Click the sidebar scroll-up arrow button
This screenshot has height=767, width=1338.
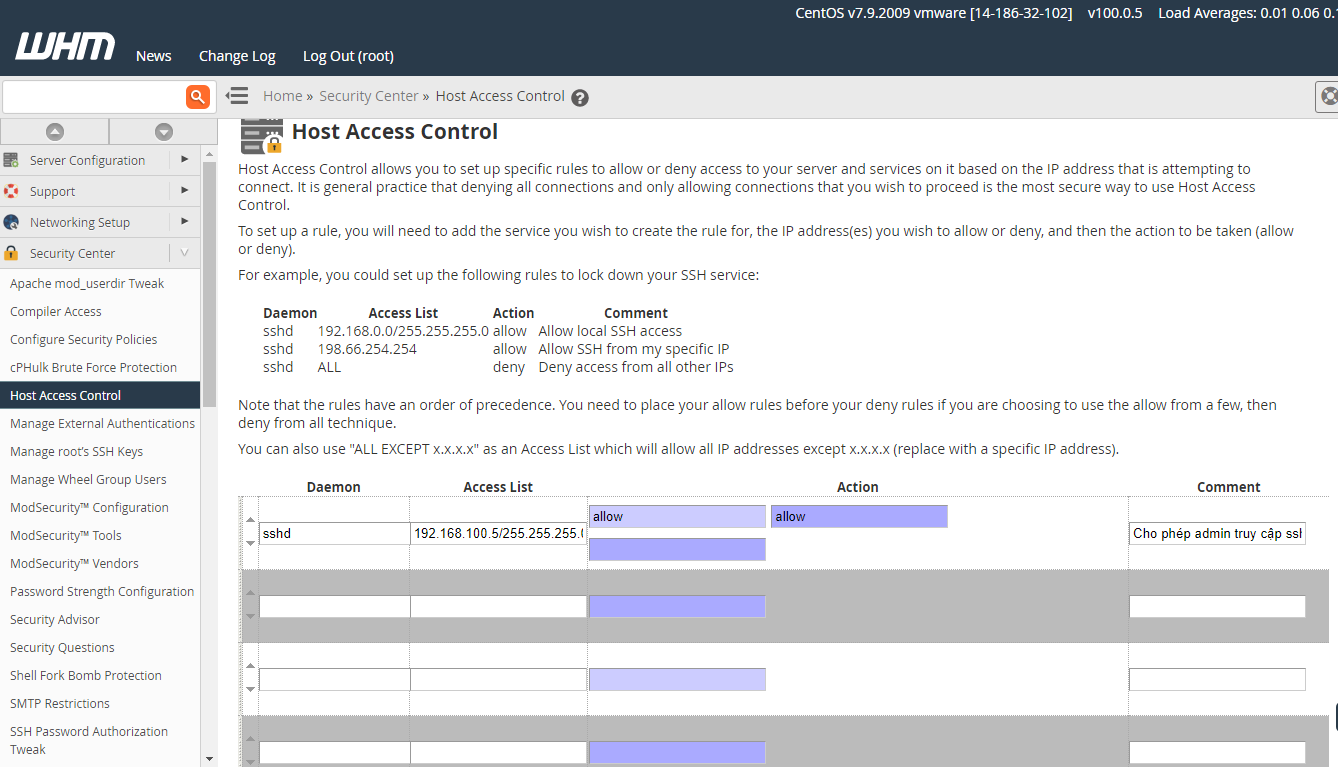pyautogui.click(x=55, y=132)
